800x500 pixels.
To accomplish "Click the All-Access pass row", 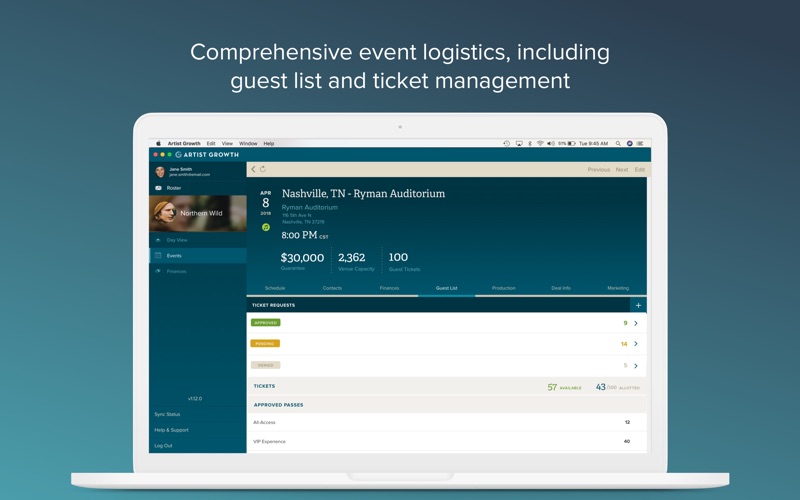I will point(446,422).
